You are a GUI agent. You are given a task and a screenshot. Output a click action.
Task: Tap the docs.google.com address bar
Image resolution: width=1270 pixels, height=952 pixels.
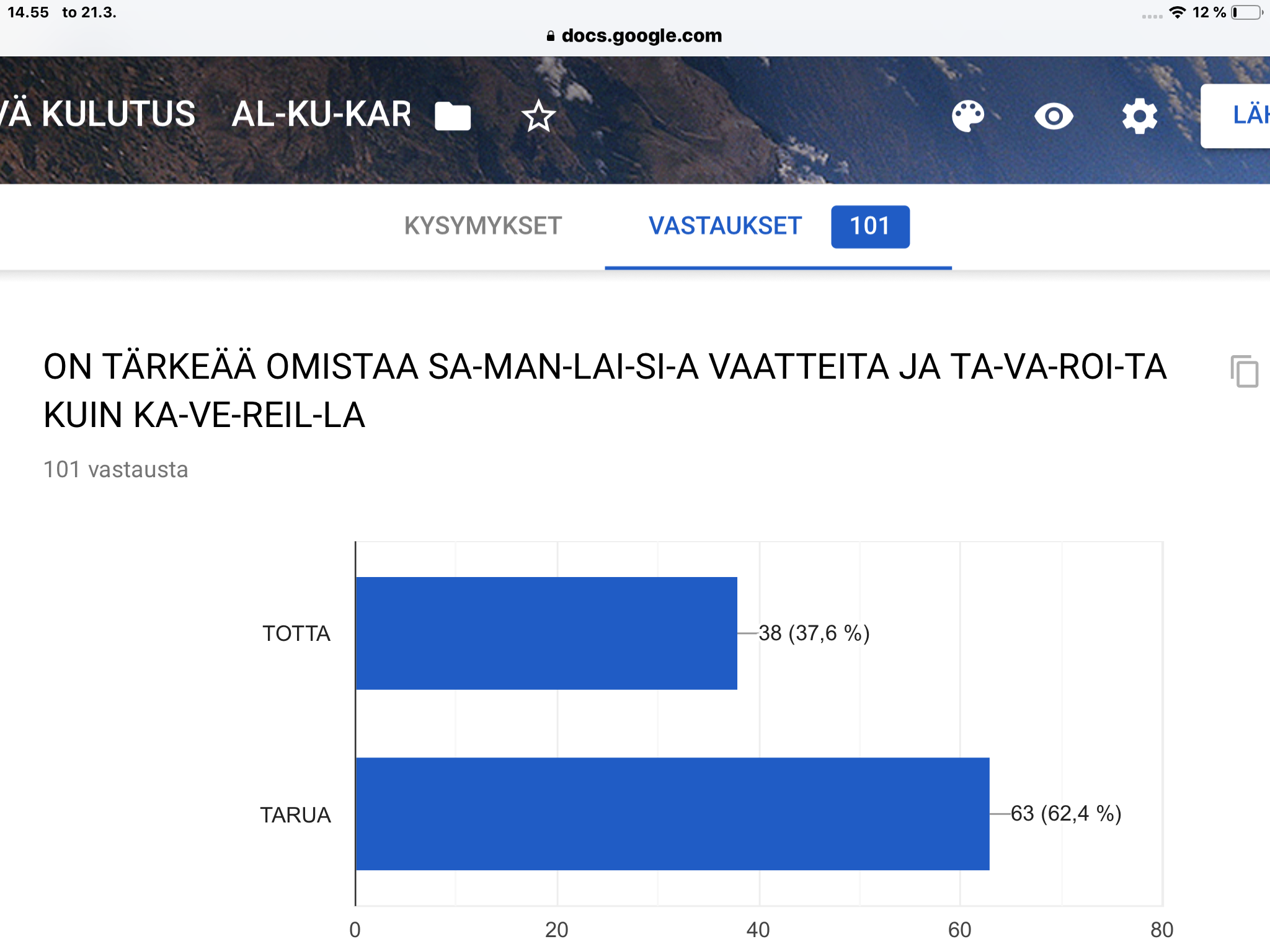click(x=641, y=36)
